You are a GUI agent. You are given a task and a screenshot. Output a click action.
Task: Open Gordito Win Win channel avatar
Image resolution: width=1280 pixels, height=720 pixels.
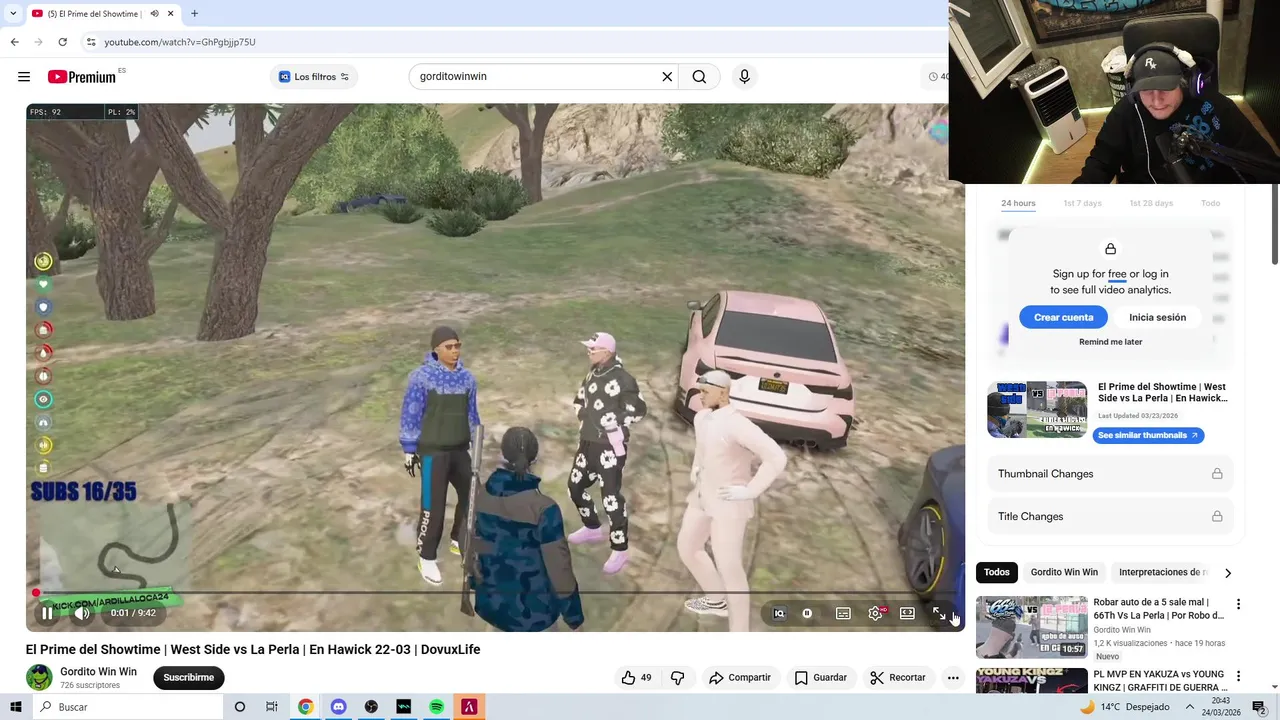(39, 677)
